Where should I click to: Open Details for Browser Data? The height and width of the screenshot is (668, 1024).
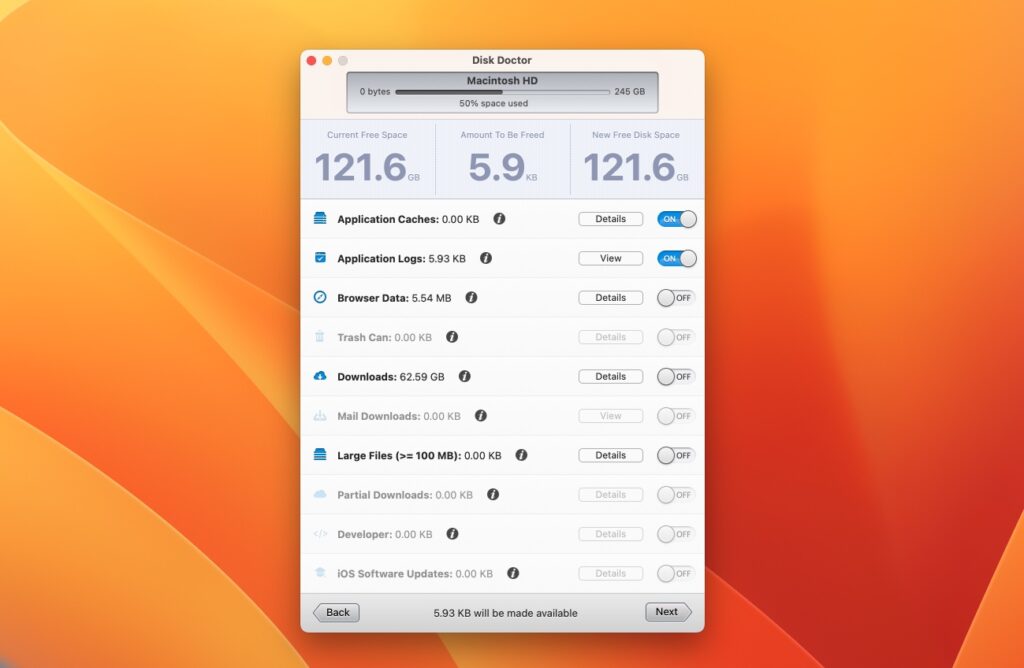[610, 297]
